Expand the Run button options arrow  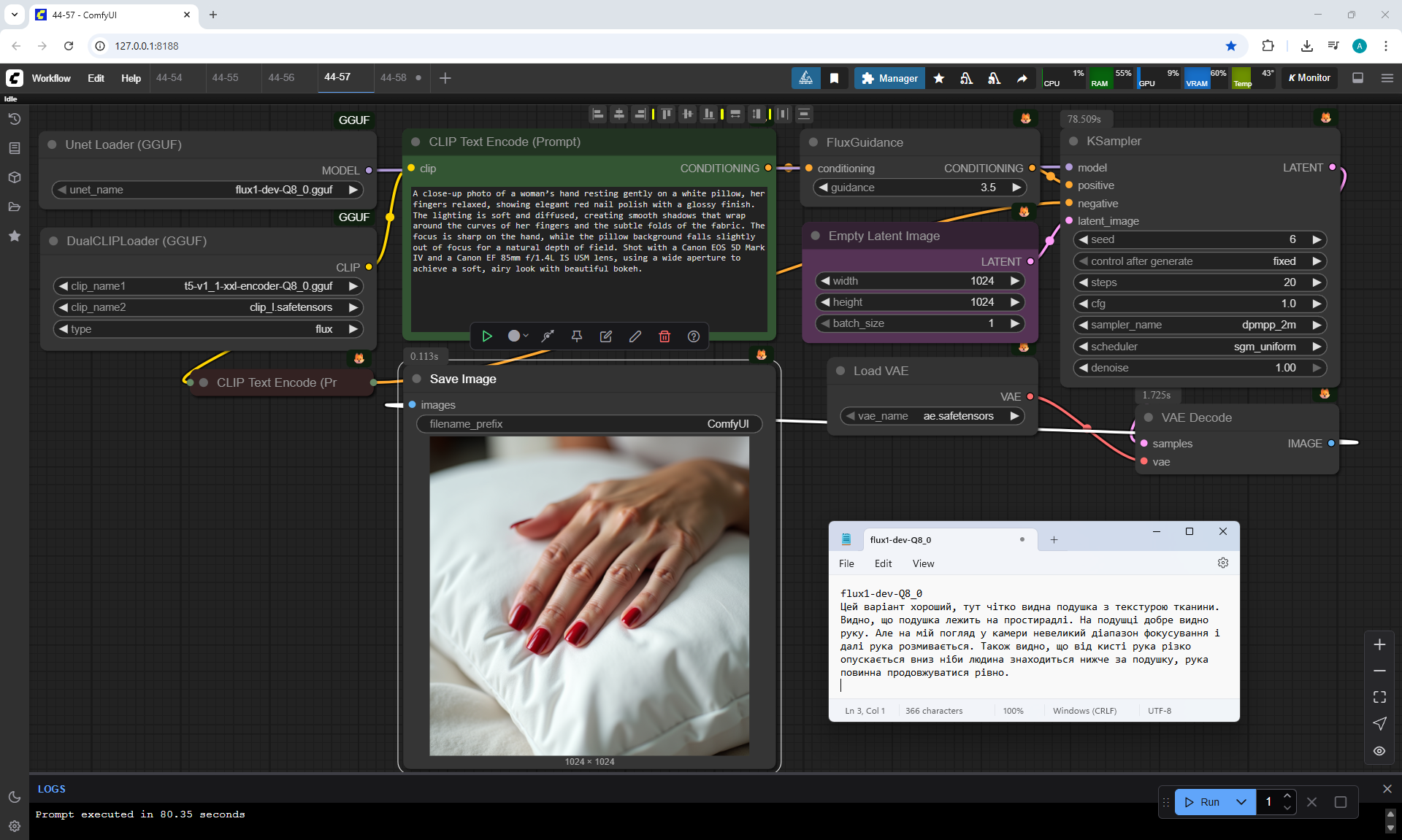(1241, 802)
